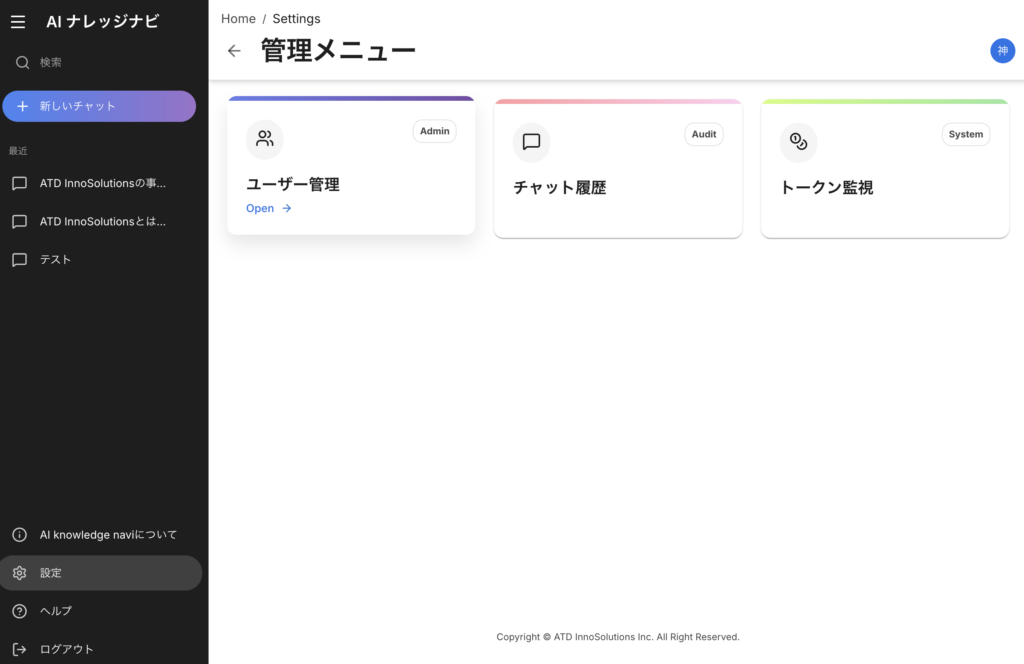Viewport: 1024px width, 664px height.
Task: Select the テスト chat in recent list
Action: click(56, 259)
